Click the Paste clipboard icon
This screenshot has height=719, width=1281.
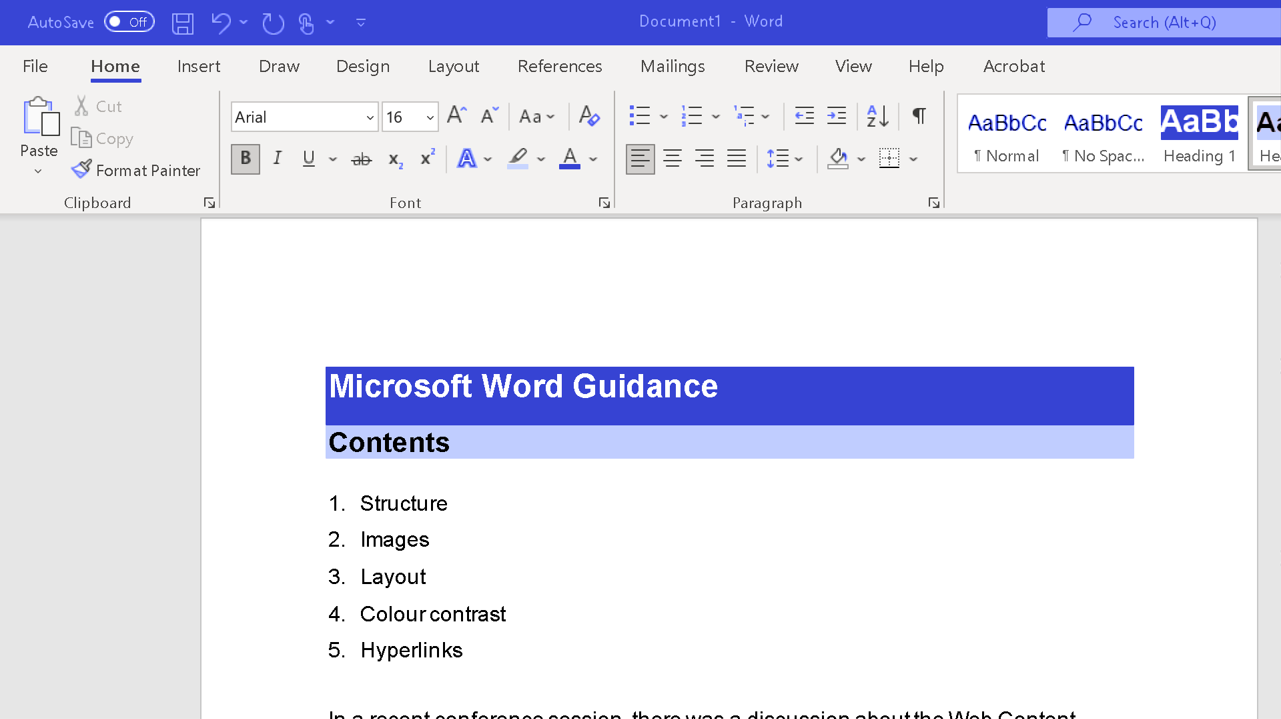(39, 116)
